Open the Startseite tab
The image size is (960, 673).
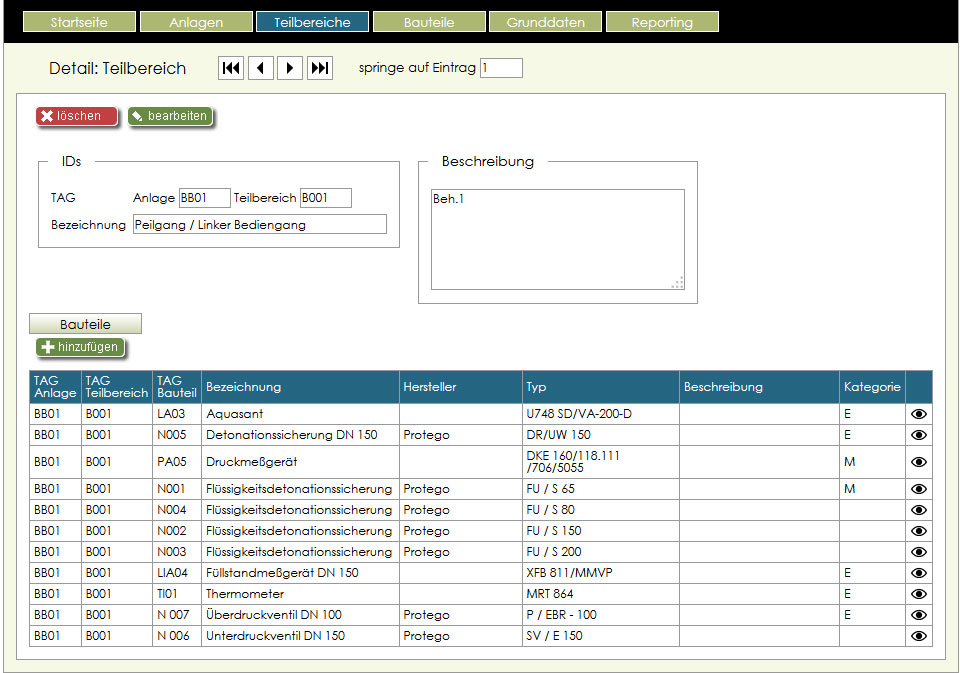(x=79, y=22)
